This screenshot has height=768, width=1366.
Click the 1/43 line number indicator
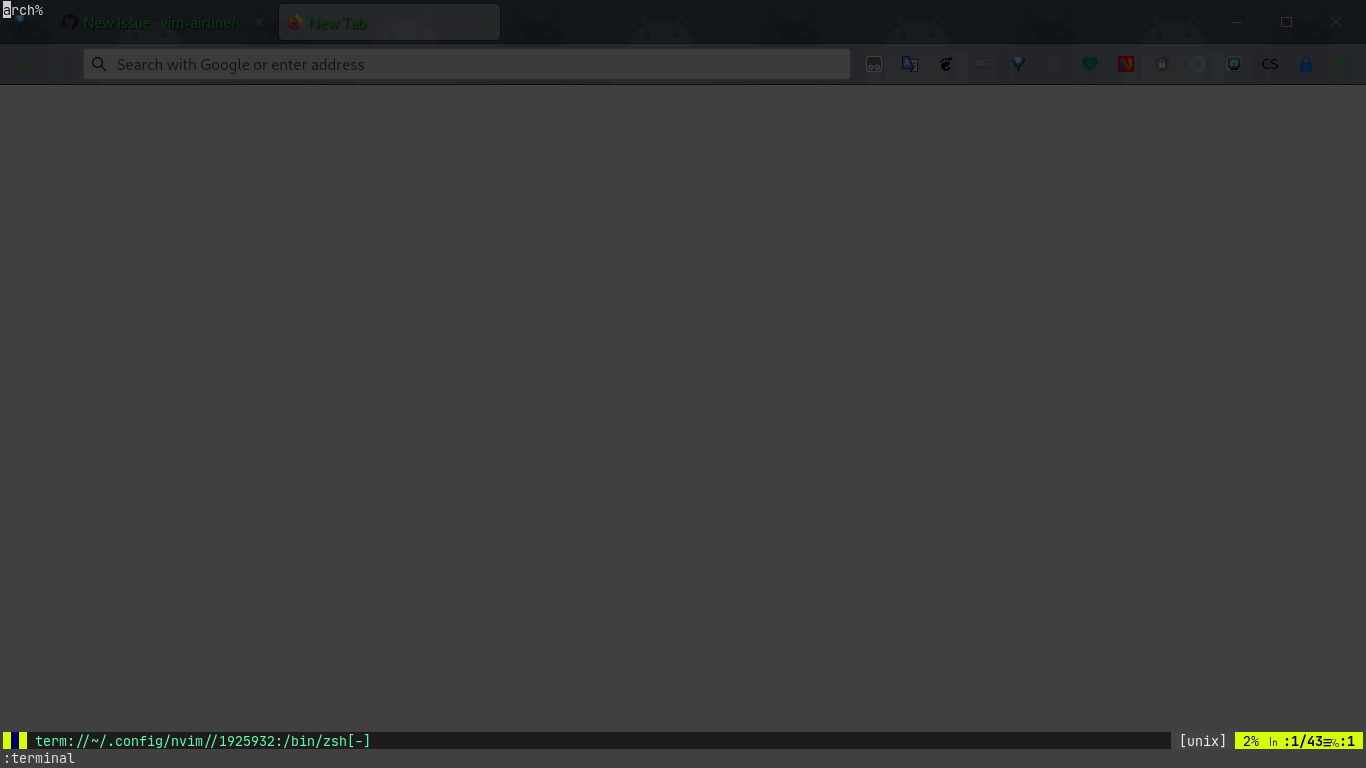click(1305, 740)
